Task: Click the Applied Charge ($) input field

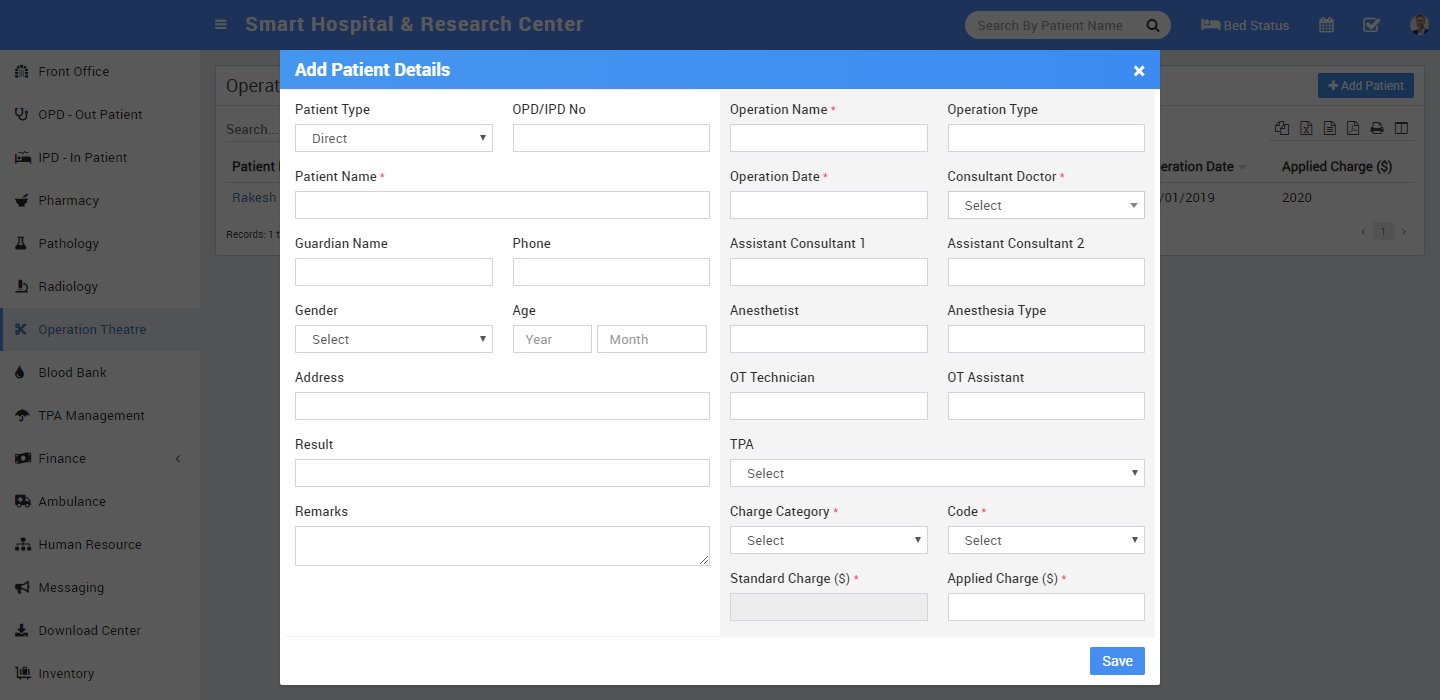Action: [1046, 607]
